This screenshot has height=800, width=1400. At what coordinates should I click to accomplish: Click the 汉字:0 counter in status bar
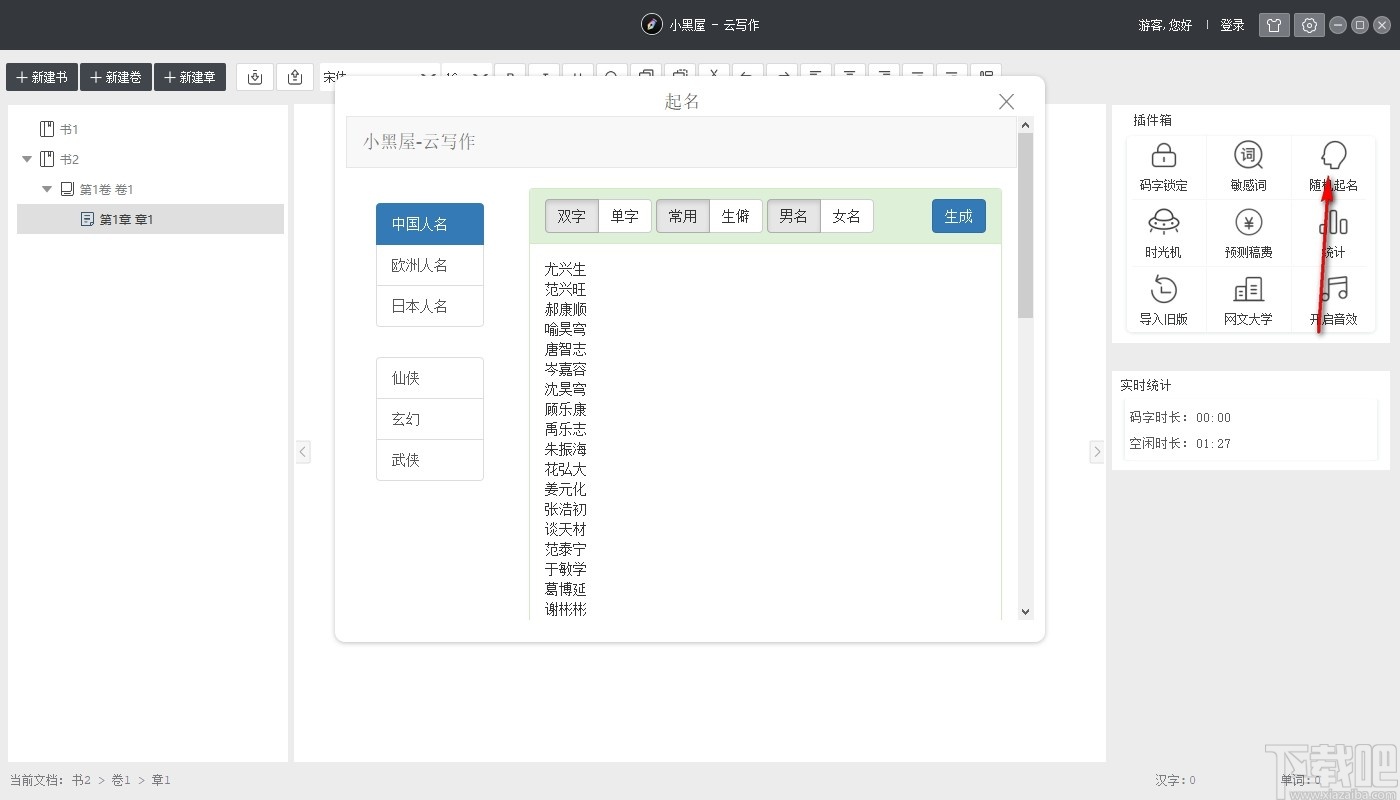click(1175, 780)
